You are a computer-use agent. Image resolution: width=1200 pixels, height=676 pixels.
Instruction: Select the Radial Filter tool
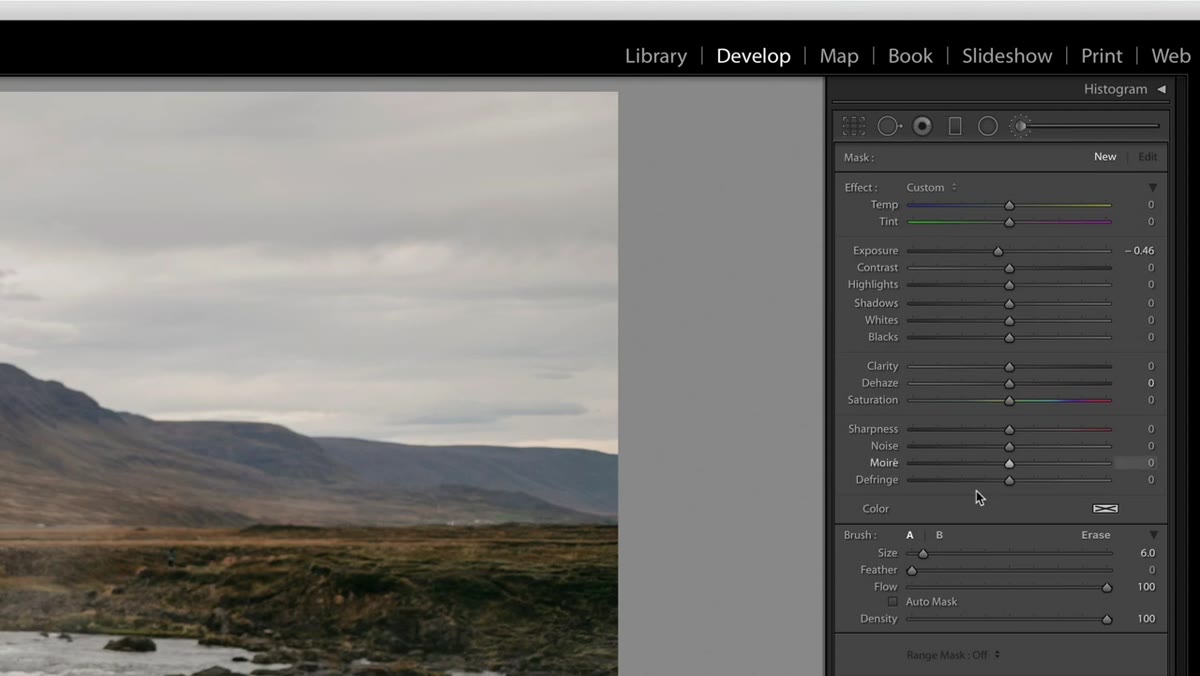(x=988, y=126)
